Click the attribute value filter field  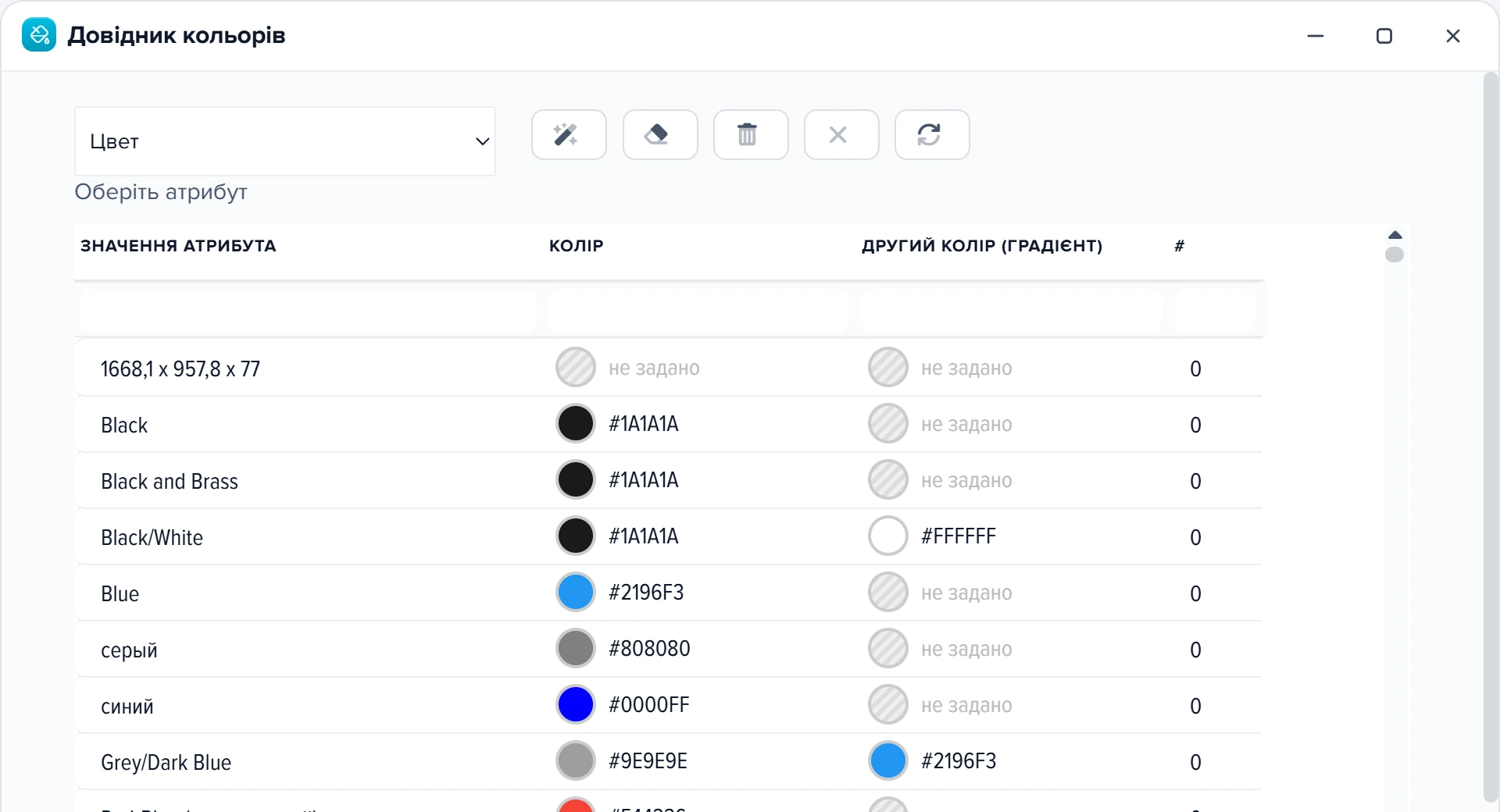point(309,311)
